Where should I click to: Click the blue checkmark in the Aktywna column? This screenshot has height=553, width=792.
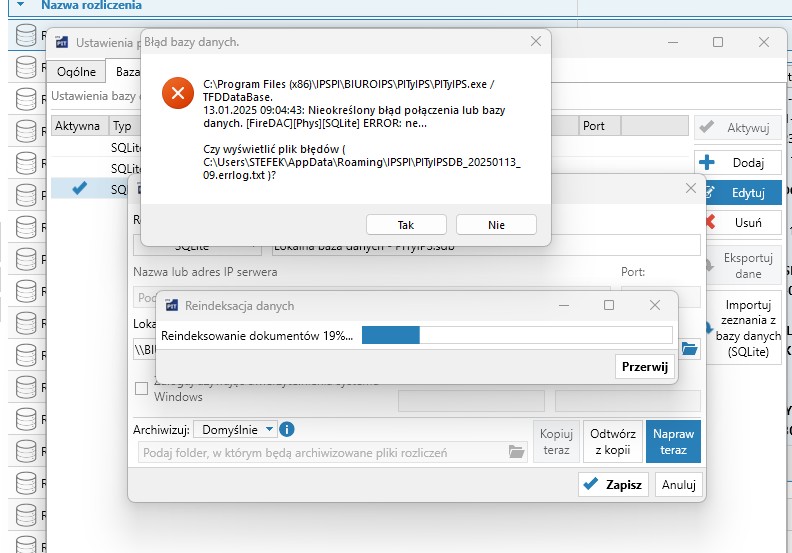click(x=80, y=187)
